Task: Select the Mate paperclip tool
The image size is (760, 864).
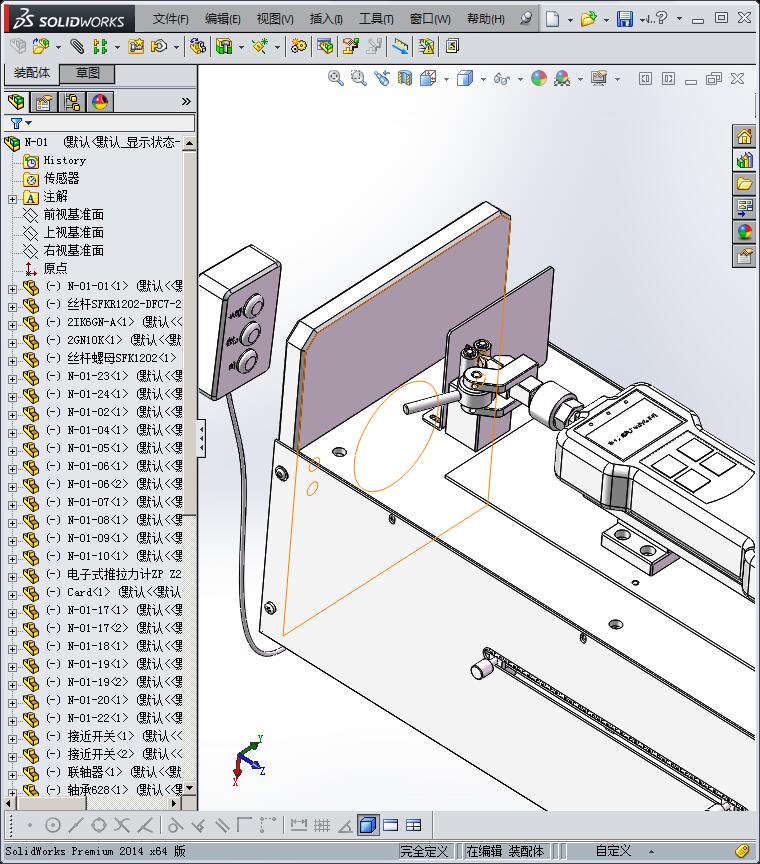Action: 77,46
